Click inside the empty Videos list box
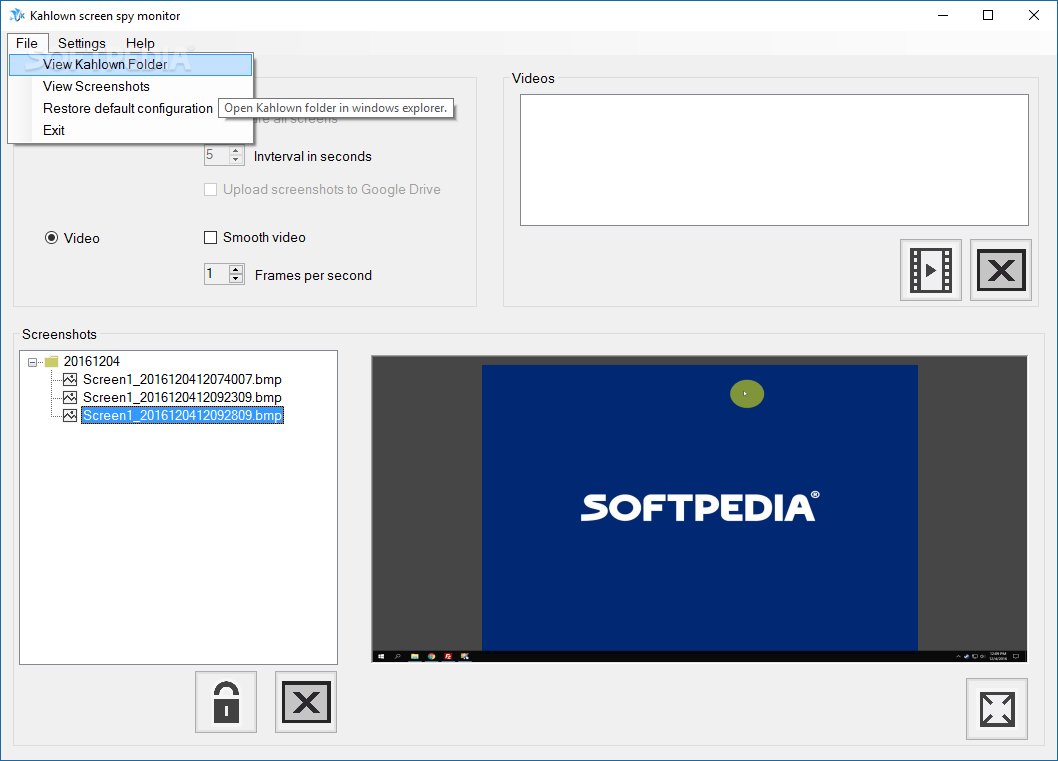Image resolution: width=1058 pixels, height=761 pixels. click(774, 160)
